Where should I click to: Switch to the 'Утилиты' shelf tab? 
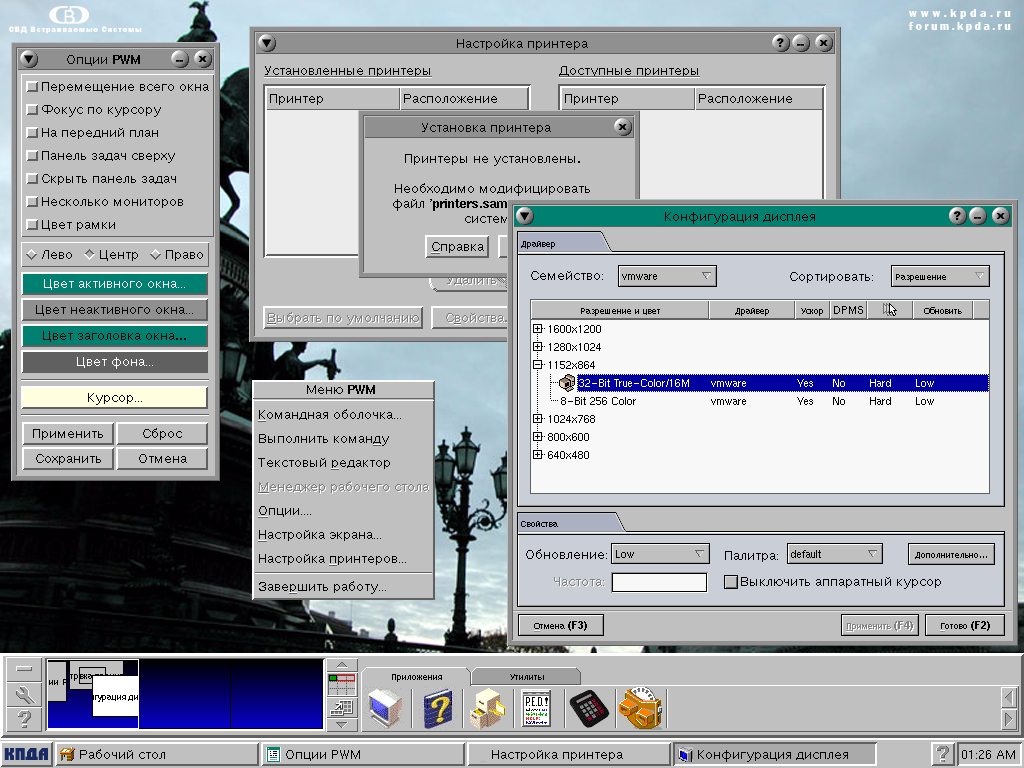click(x=526, y=677)
